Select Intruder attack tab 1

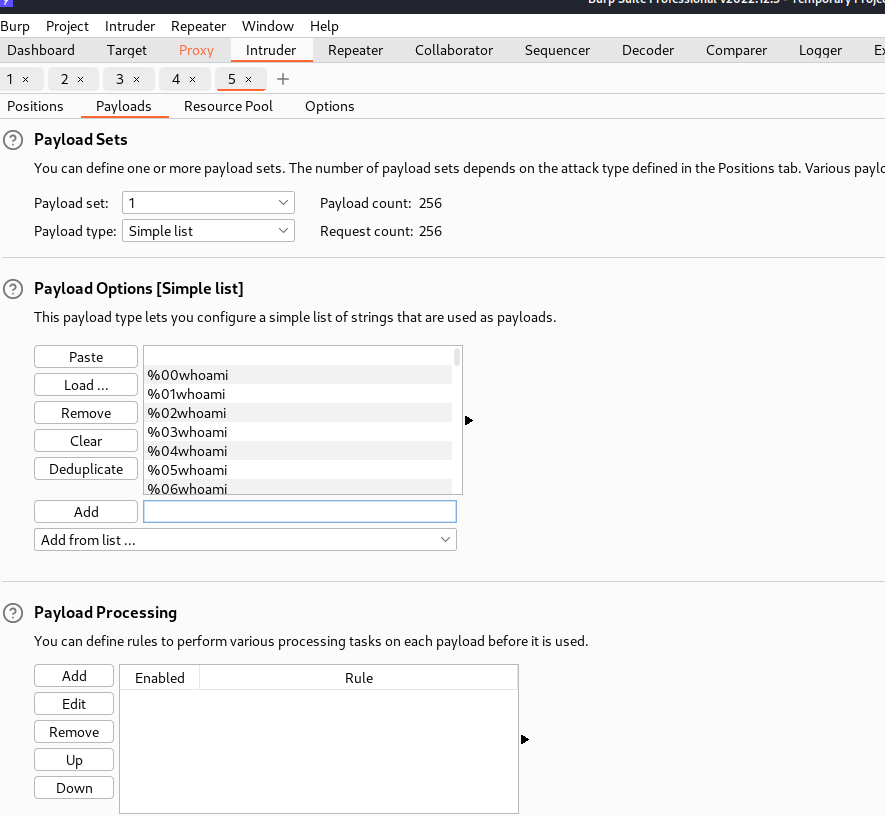click(10, 80)
